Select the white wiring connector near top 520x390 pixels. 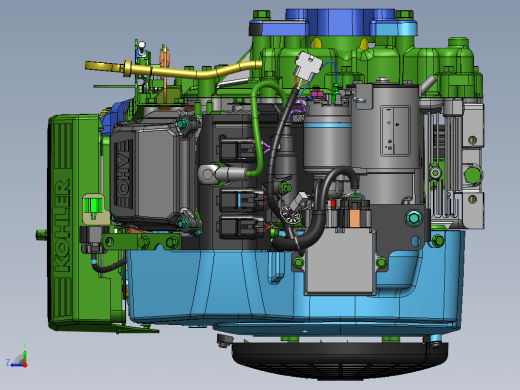click(308, 66)
